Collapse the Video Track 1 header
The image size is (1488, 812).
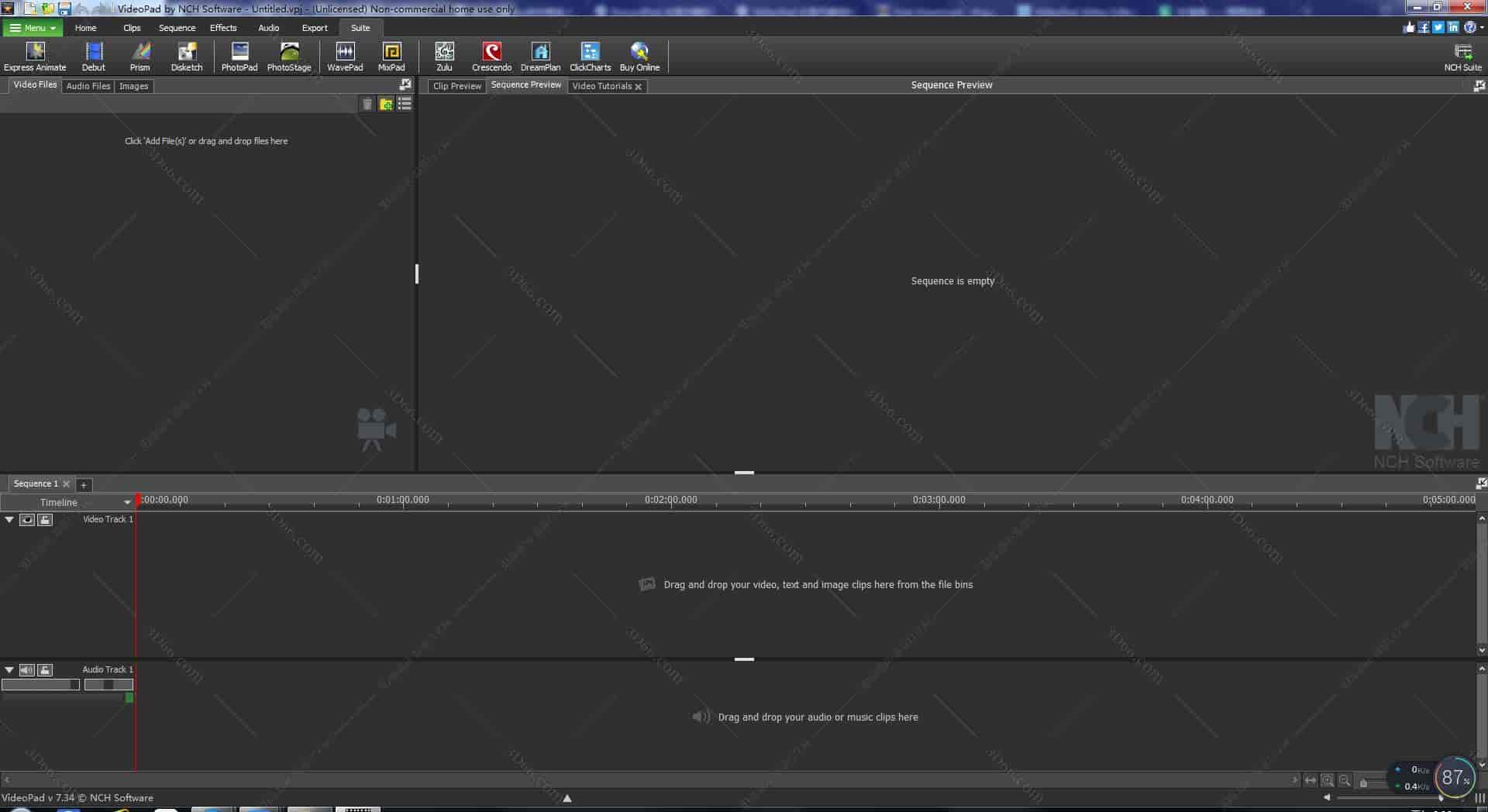9,519
